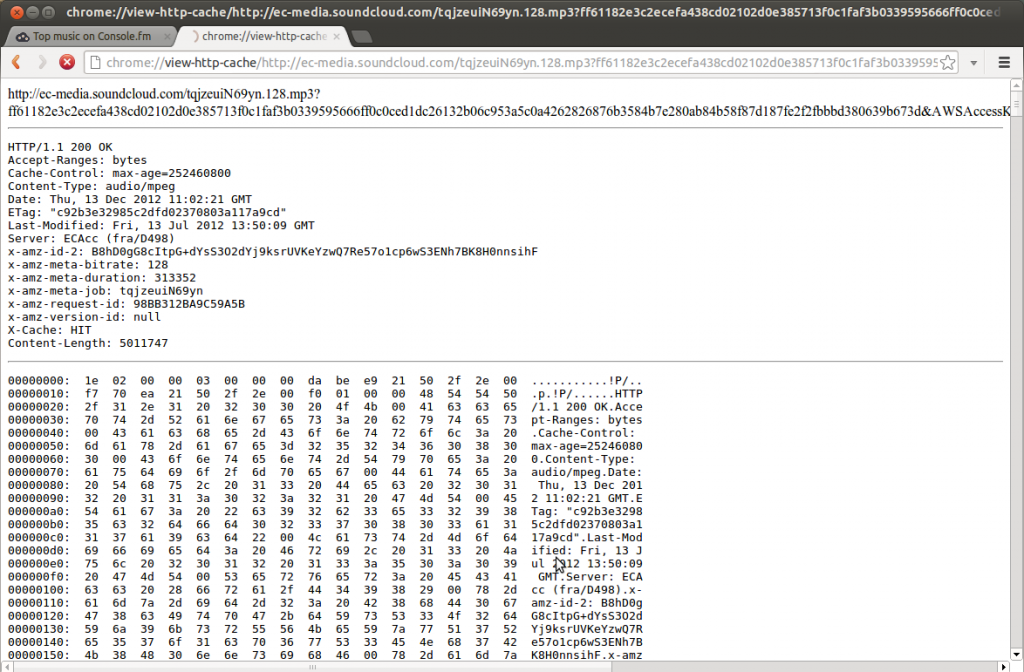Image resolution: width=1024 pixels, height=672 pixels.
Task: Click the browser forward arrow
Action: (42, 62)
